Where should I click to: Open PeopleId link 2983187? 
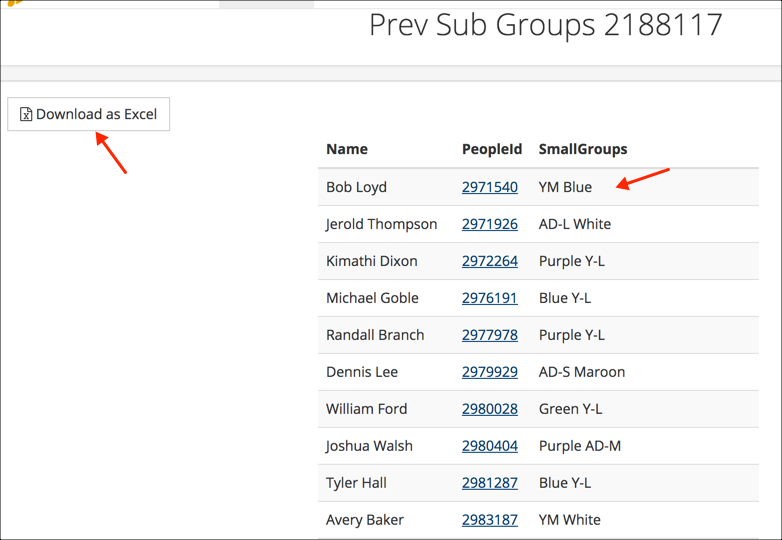[x=490, y=519]
